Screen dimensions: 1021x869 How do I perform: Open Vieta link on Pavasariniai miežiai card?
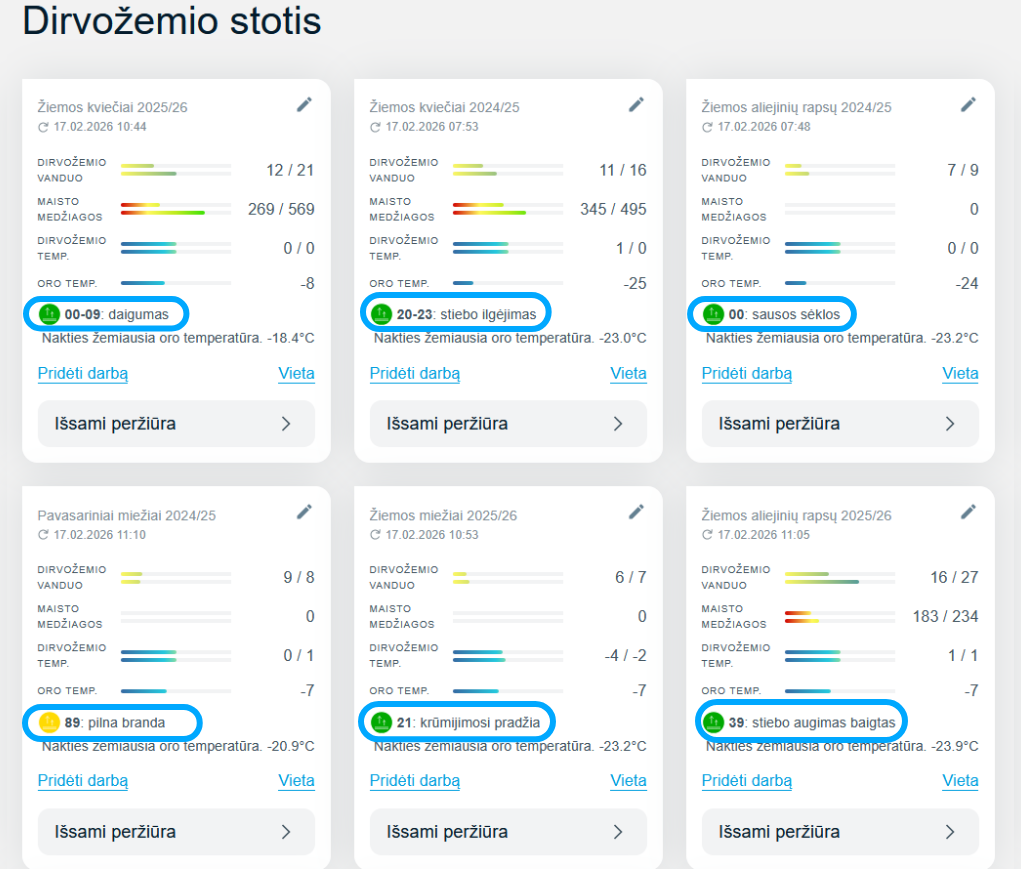tap(296, 781)
